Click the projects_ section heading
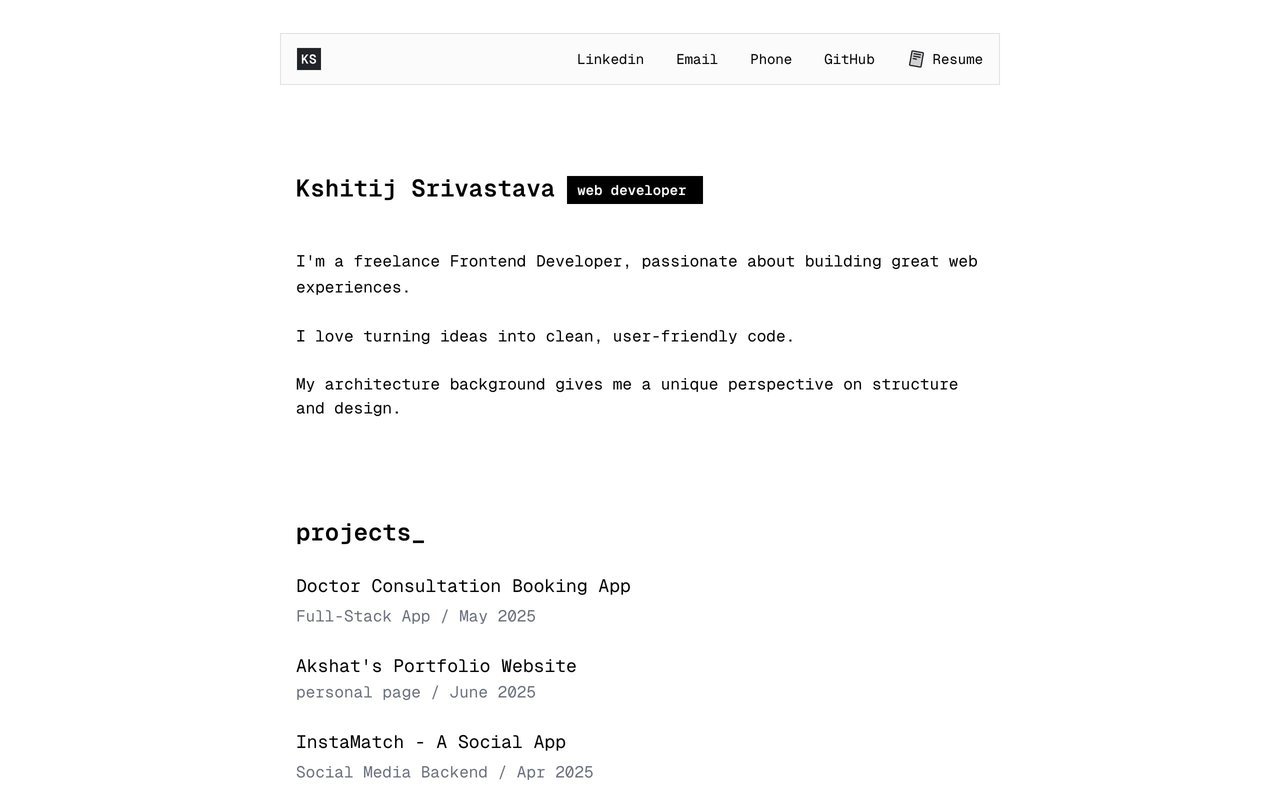Image resolution: width=1280 pixels, height=800 pixels. pos(360,532)
